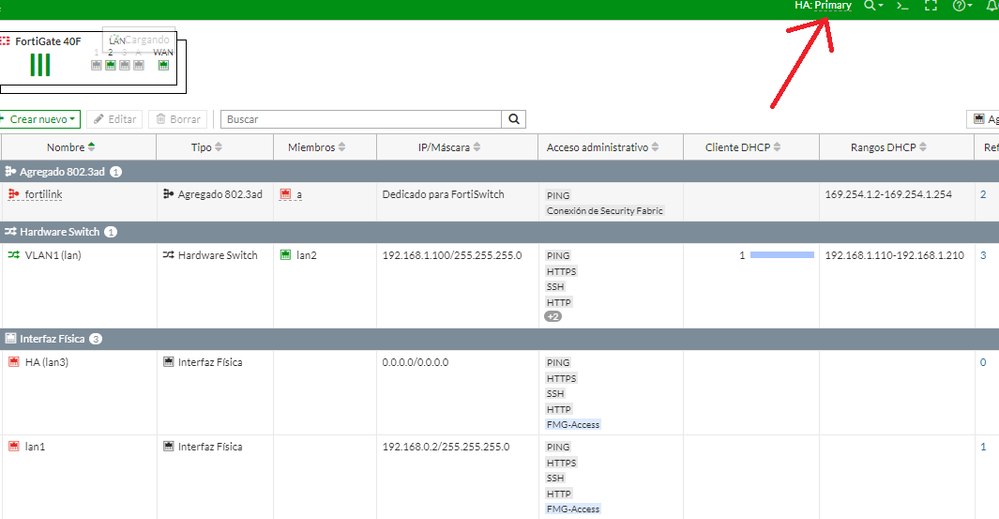The image size is (999, 519).
Task: Sort by Acceso administrativo column
Action: coord(602,147)
